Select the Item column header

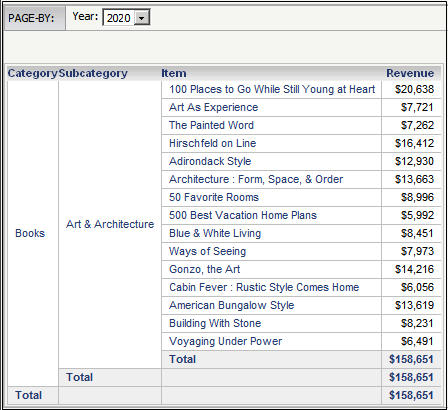174,73
